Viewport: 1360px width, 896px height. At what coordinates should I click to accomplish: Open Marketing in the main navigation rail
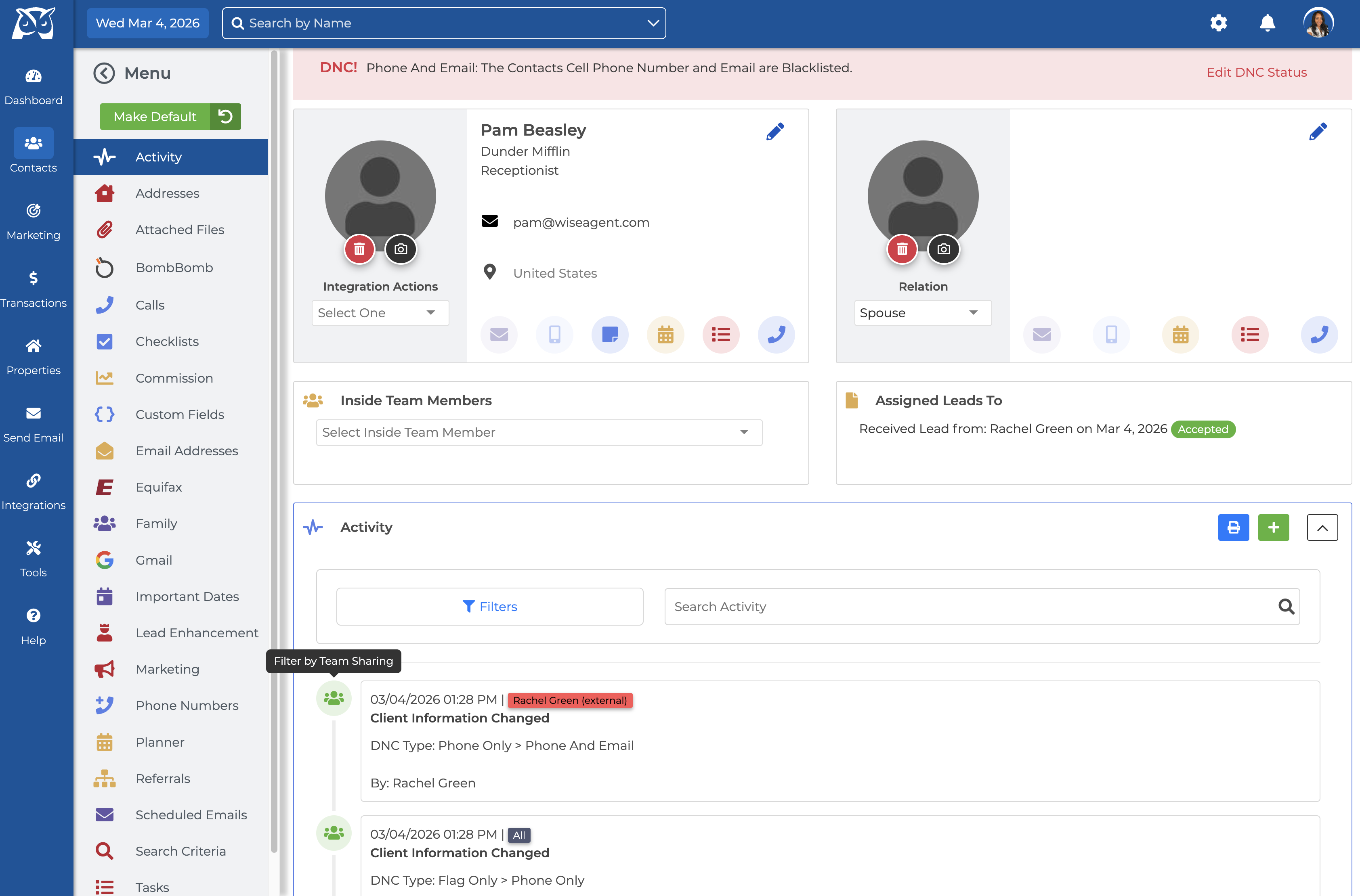(x=33, y=222)
